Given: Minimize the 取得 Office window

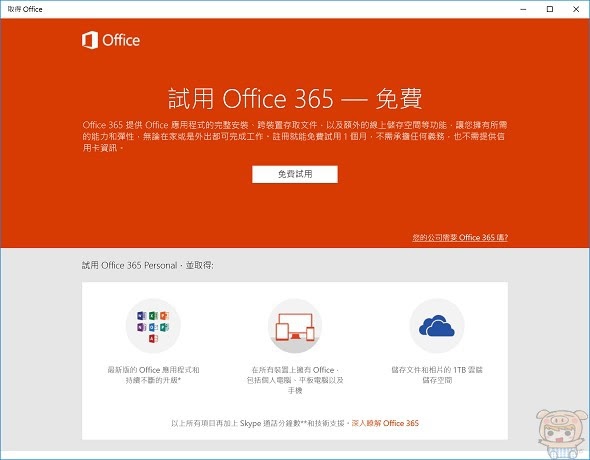Looking at the screenshot, I should pos(523,9).
